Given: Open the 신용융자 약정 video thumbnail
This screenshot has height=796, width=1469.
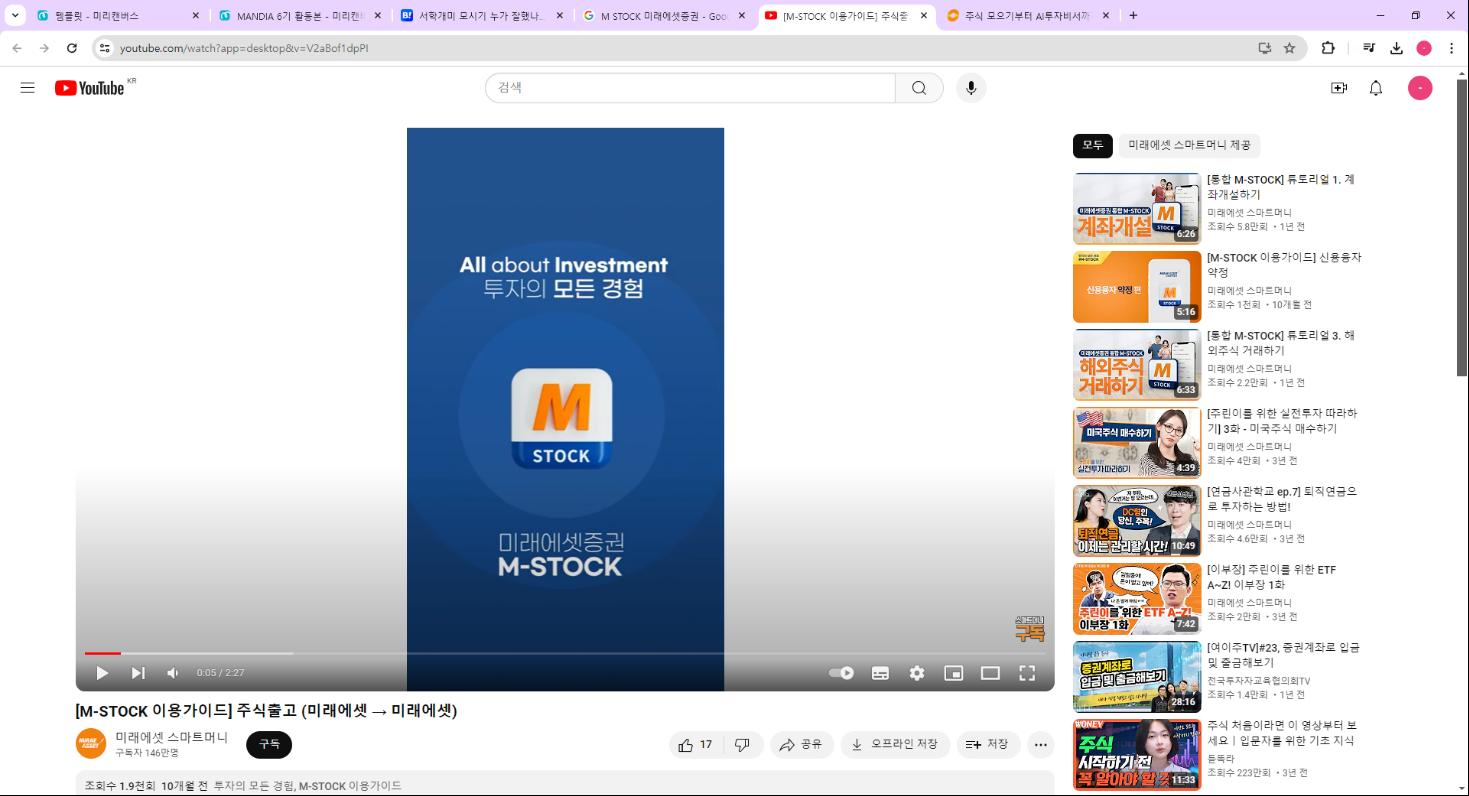Looking at the screenshot, I should click(x=1137, y=287).
